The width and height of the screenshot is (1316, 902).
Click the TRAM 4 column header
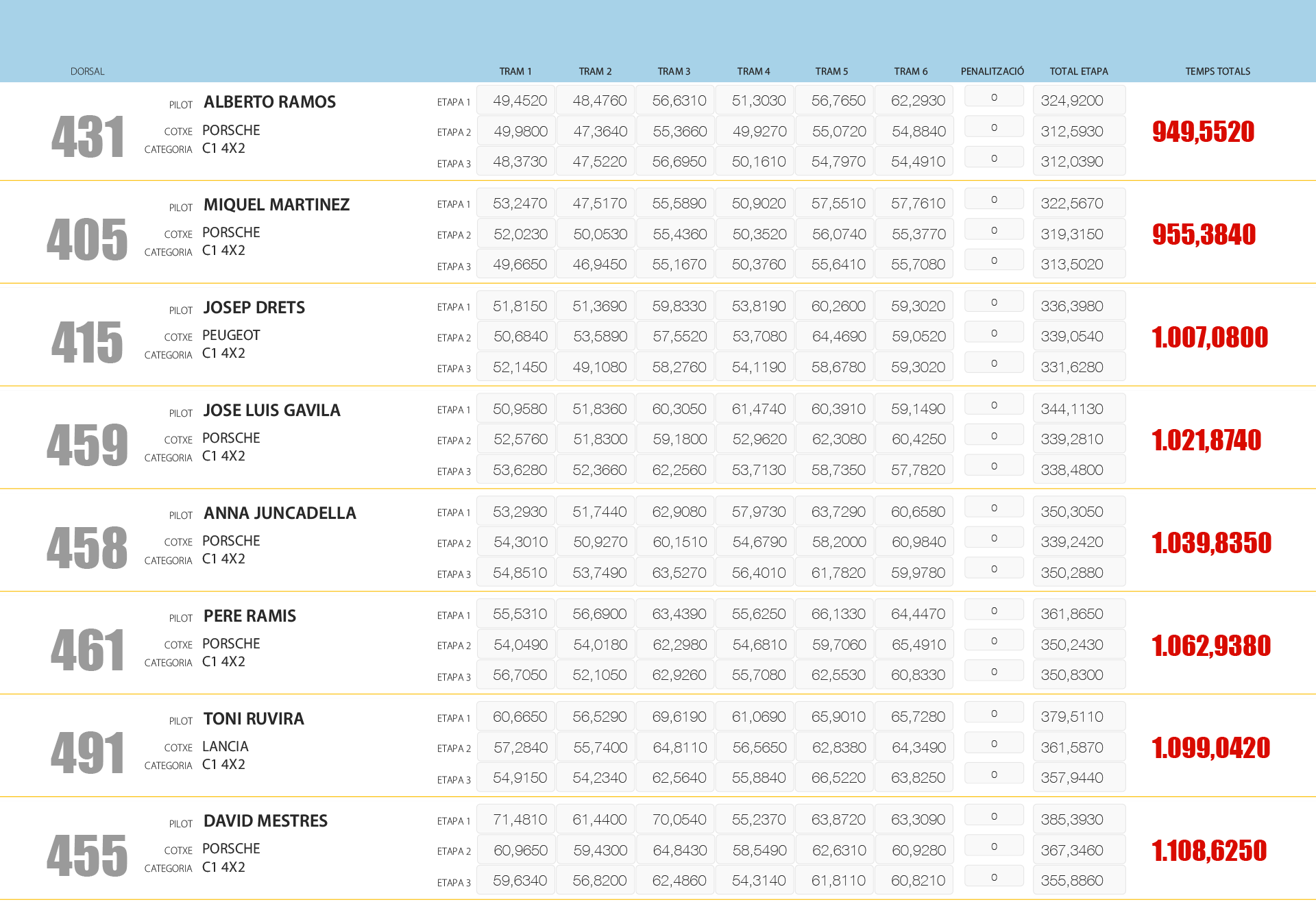[753, 71]
